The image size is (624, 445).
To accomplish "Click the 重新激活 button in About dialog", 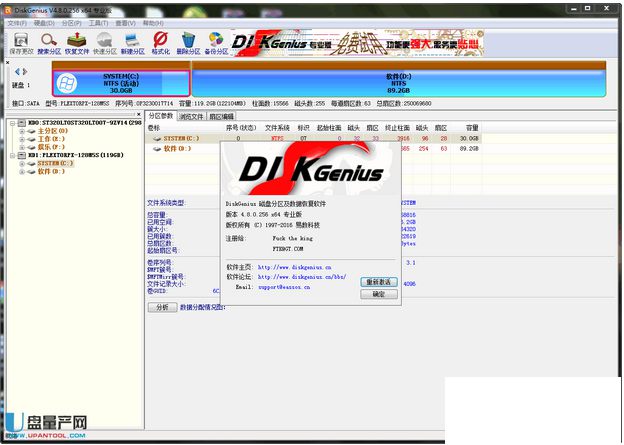I will coord(378,282).
